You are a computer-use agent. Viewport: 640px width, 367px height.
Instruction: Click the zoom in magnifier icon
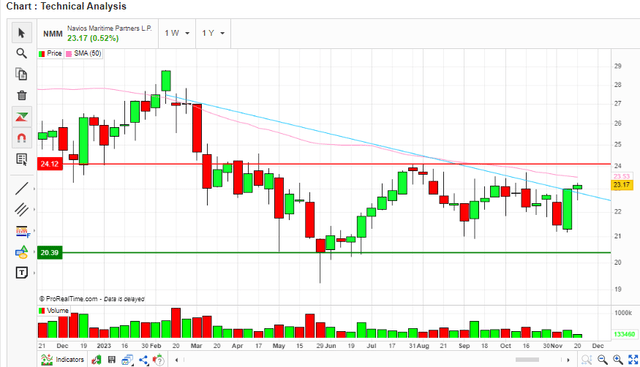[x=618, y=360]
